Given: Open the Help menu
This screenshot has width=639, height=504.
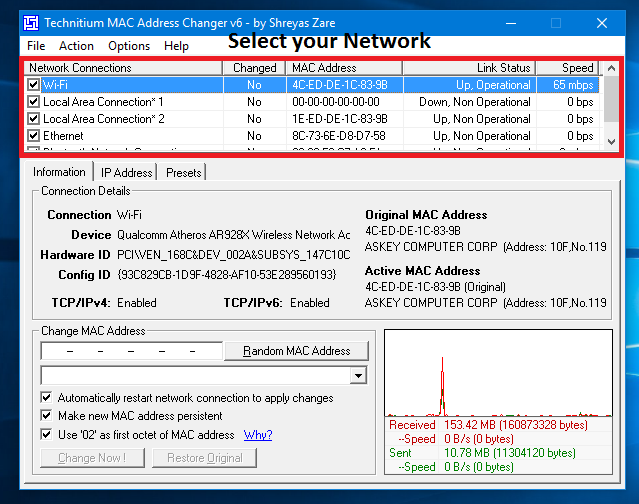Looking at the screenshot, I should pos(176,46).
